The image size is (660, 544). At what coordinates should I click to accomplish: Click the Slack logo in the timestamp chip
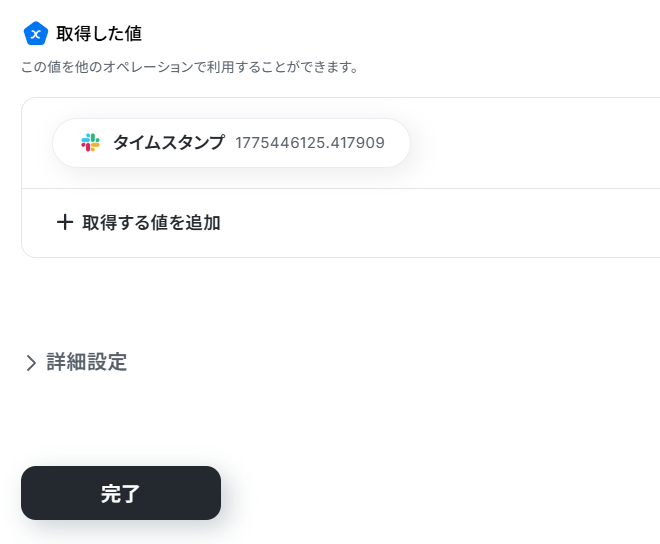click(x=90, y=143)
